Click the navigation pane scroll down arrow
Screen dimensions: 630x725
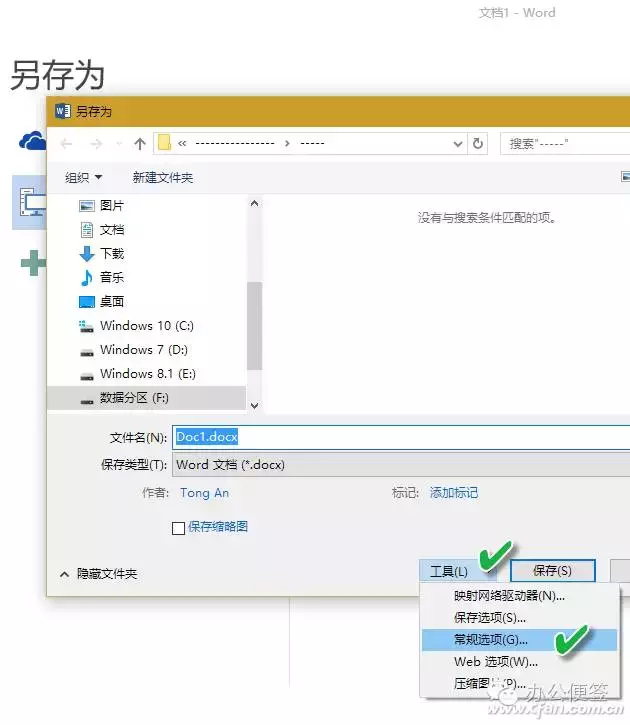coord(254,406)
